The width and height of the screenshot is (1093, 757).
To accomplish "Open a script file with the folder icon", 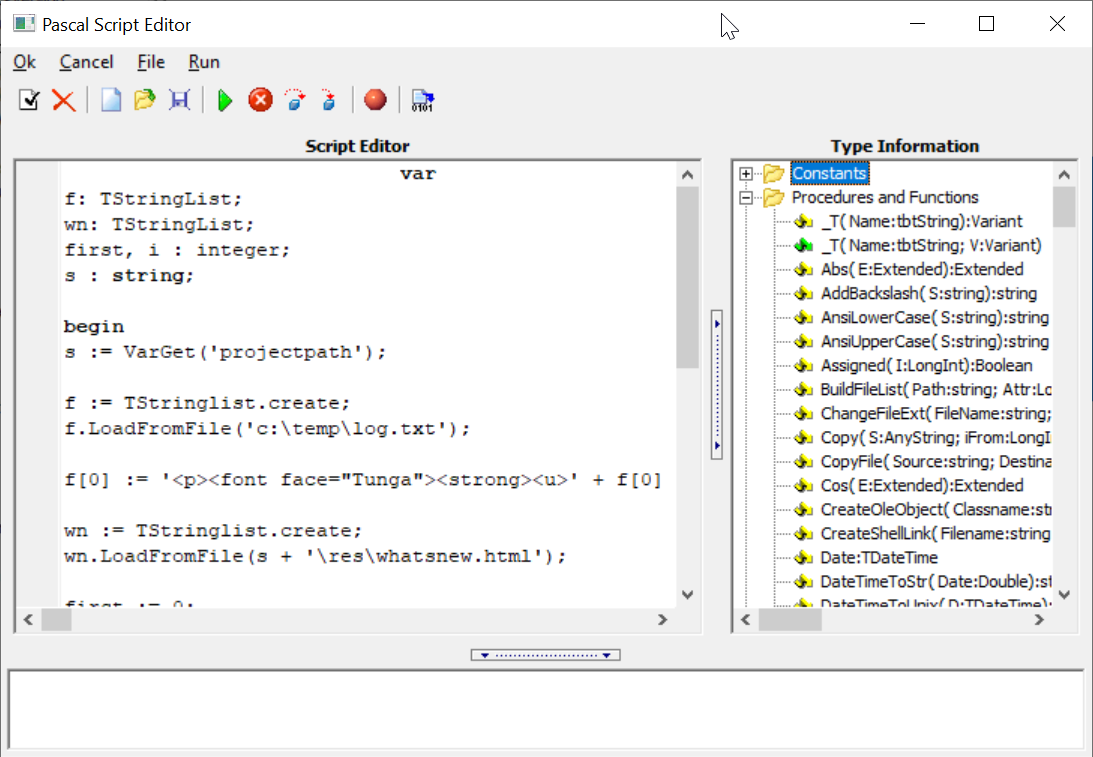I will [x=144, y=99].
